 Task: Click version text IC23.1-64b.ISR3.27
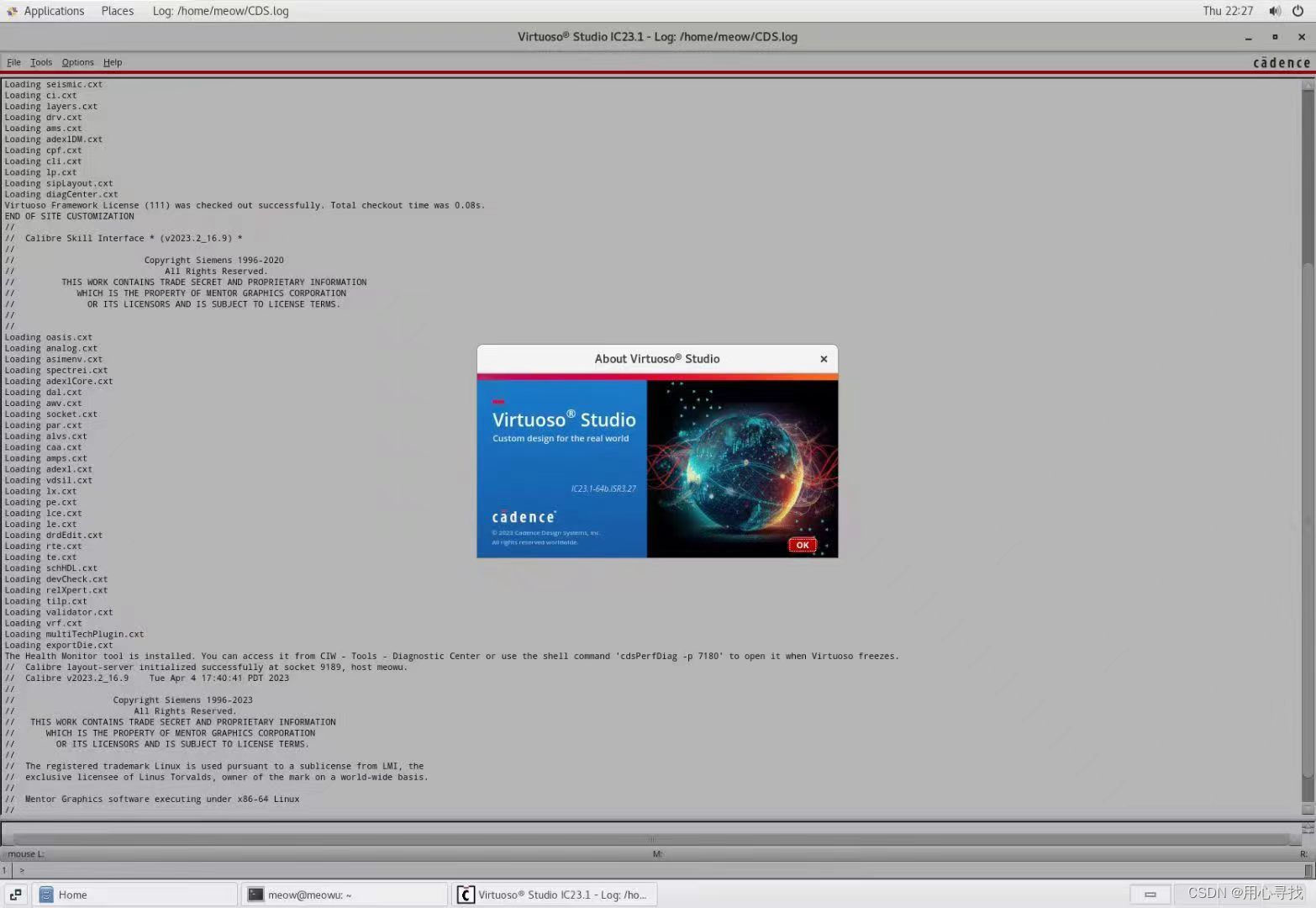603,488
